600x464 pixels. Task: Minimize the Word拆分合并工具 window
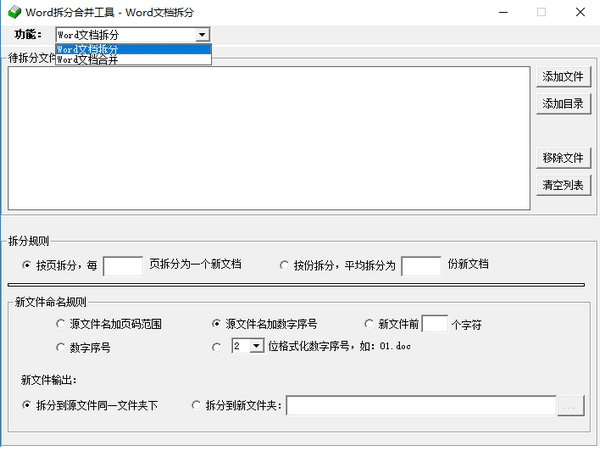503,12
